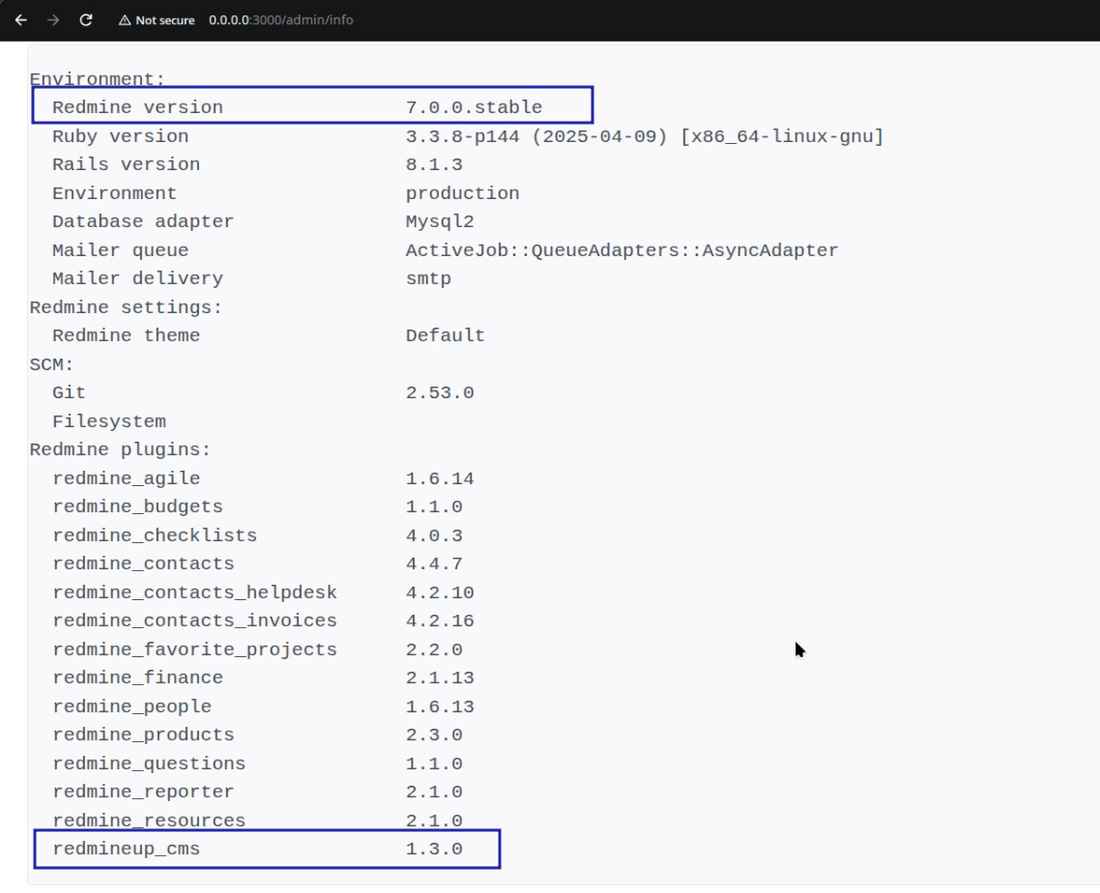Click the 'Redmine settings:' heading
The width and height of the screenshot is (1100, 893).
click(126, 307)
